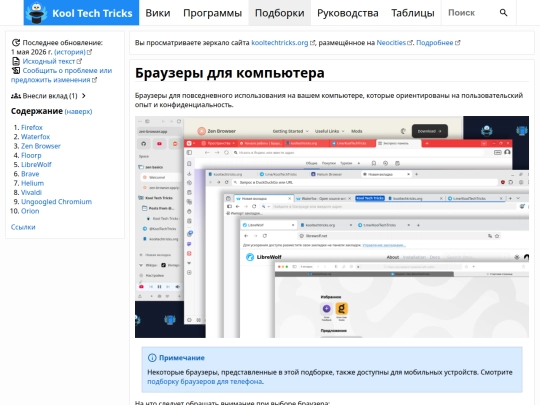Focus the Поиск search field
The height and width of the screenshot is (405, 540).
tap(470, 13)
